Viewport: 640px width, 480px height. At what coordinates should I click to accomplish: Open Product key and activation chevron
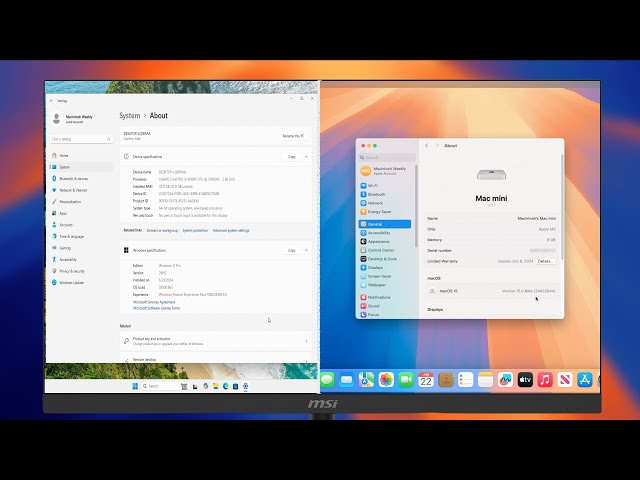coord(306,341)
